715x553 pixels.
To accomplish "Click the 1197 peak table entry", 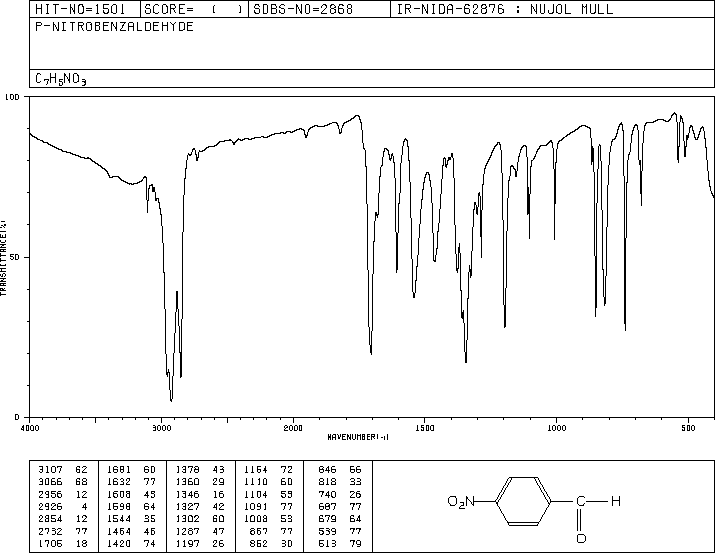I will click(x=200, y=543).
